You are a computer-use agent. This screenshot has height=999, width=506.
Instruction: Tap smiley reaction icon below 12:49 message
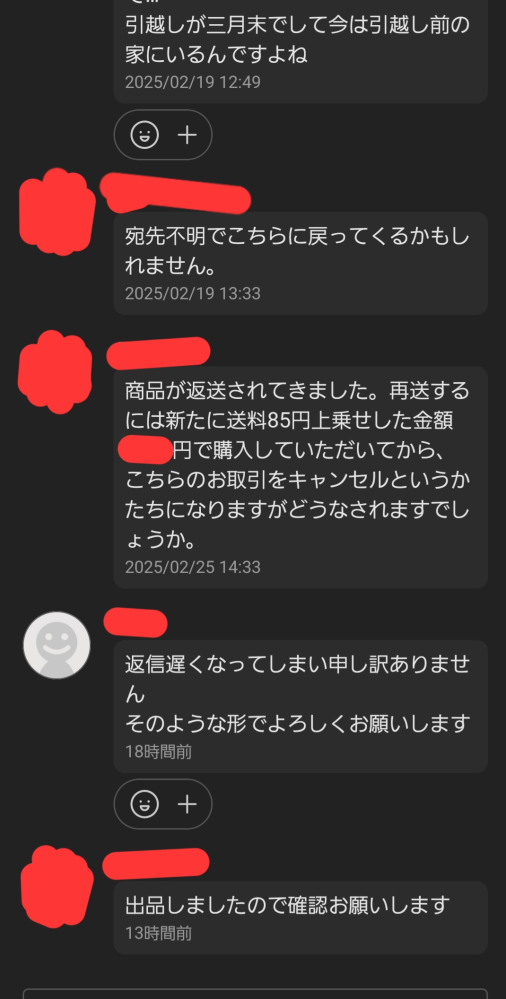(x=145, y=134)
